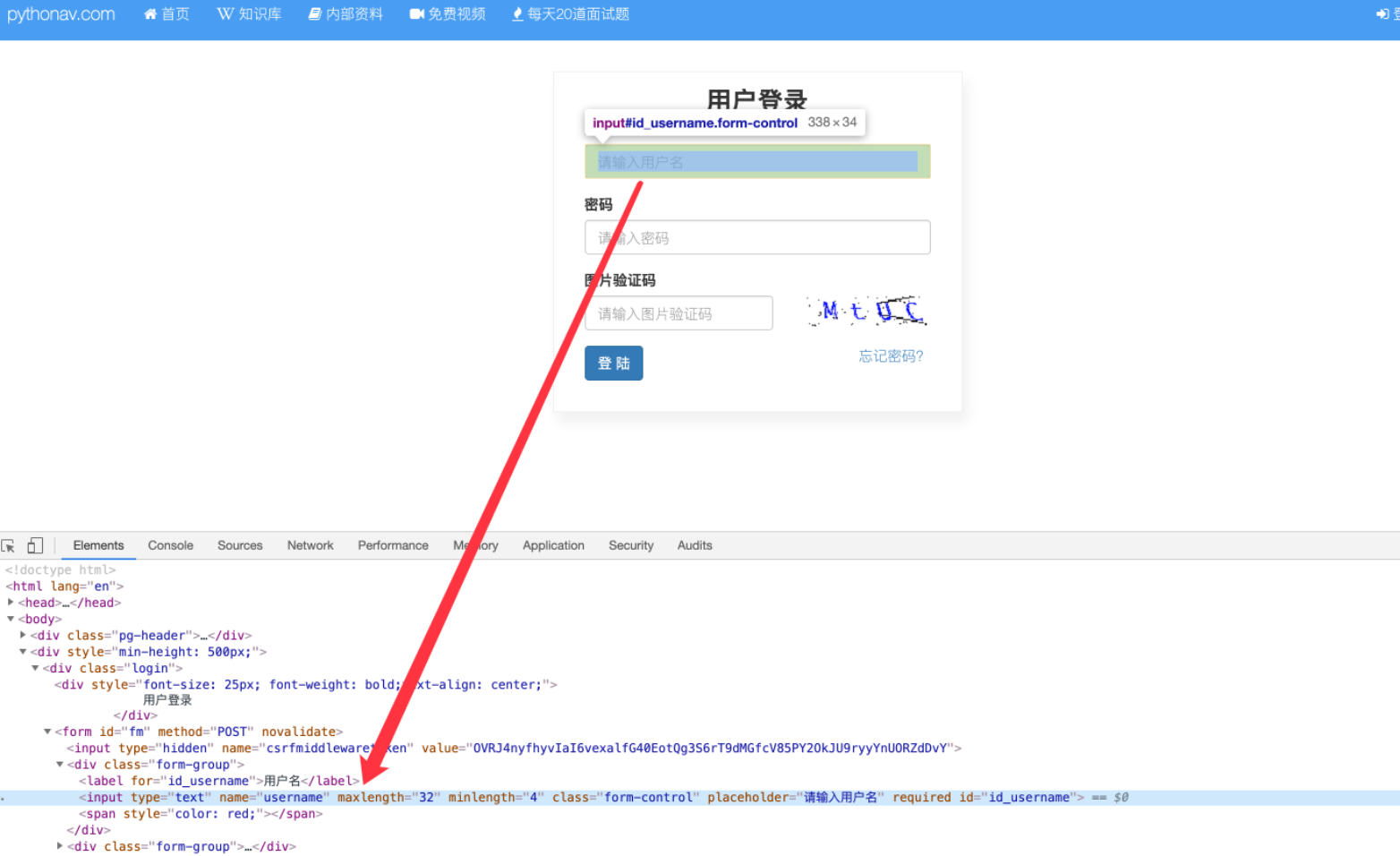This screenshot has width=1400, height=856.
Task: Expand the head element node
Action: (11, 603)
